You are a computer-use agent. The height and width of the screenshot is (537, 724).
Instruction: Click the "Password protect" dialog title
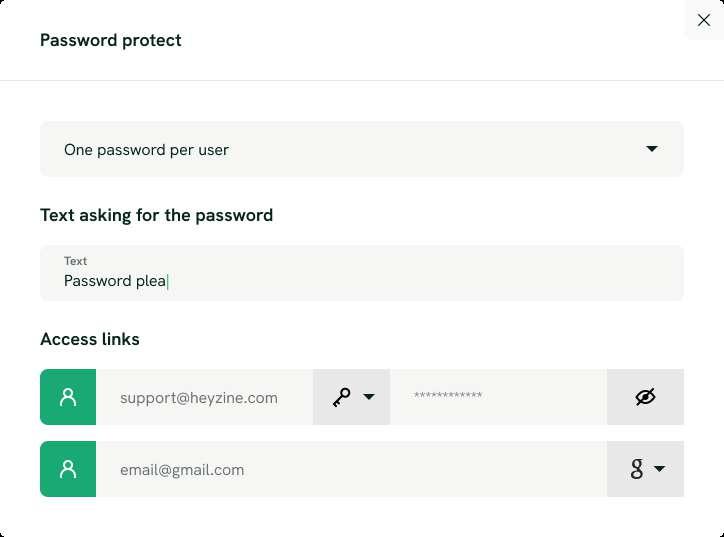click(111, 40)
